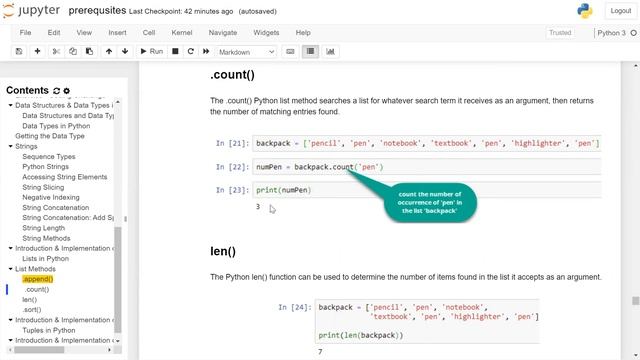Screen dimensions: 640x360
Task: Go to Lists in Python entry
Action: tap(45, 258)
